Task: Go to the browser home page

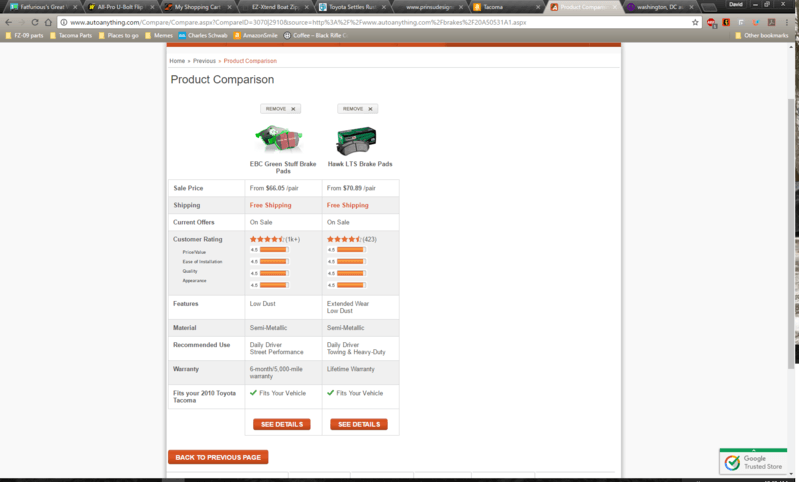Action: coord(48,22)
